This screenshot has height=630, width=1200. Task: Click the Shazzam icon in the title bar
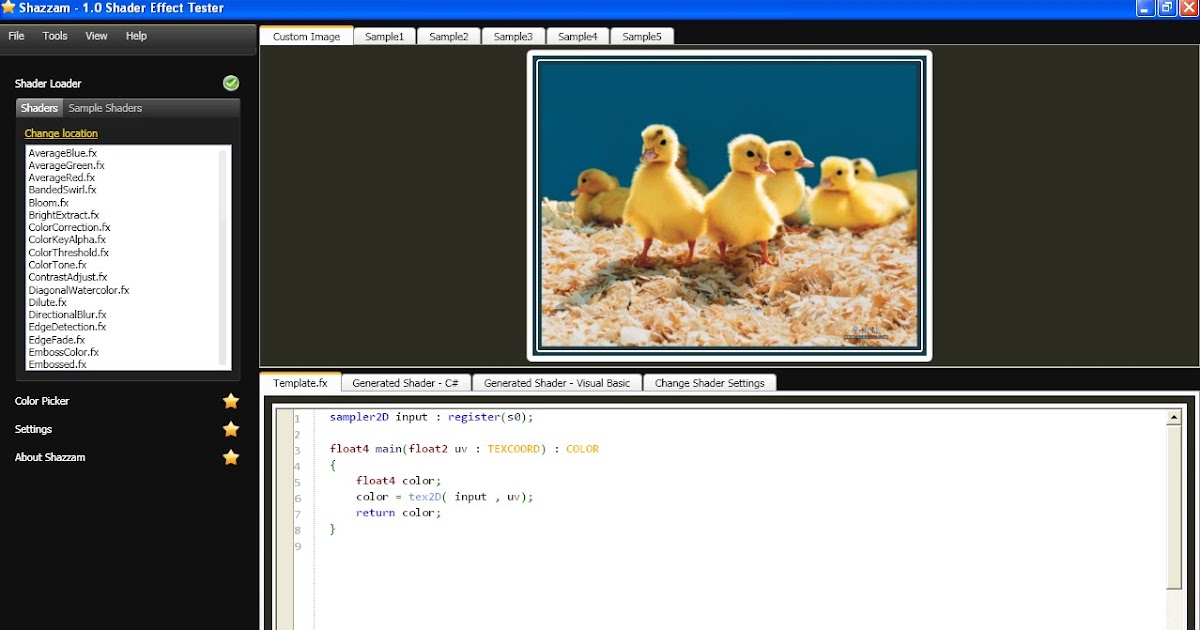[x=10, y=8]
